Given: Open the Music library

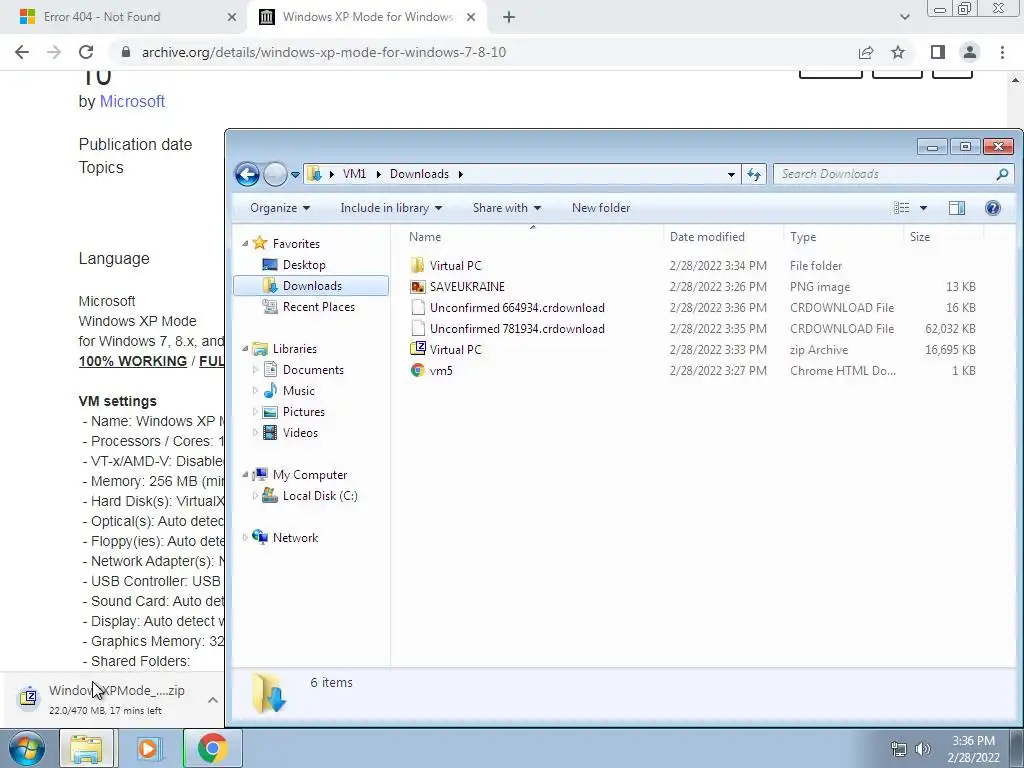Looking at the screenshot, I should [x=299, y=391].
